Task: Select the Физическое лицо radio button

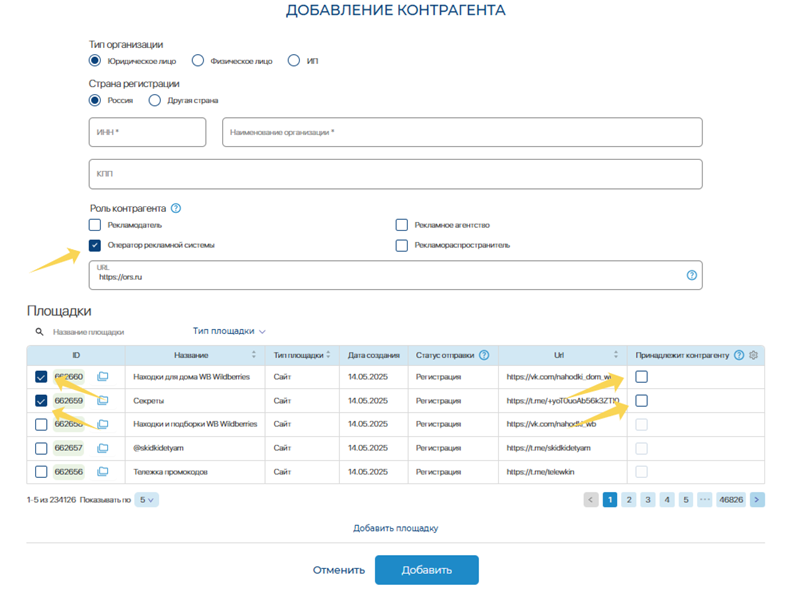Action: coord(198,61)
